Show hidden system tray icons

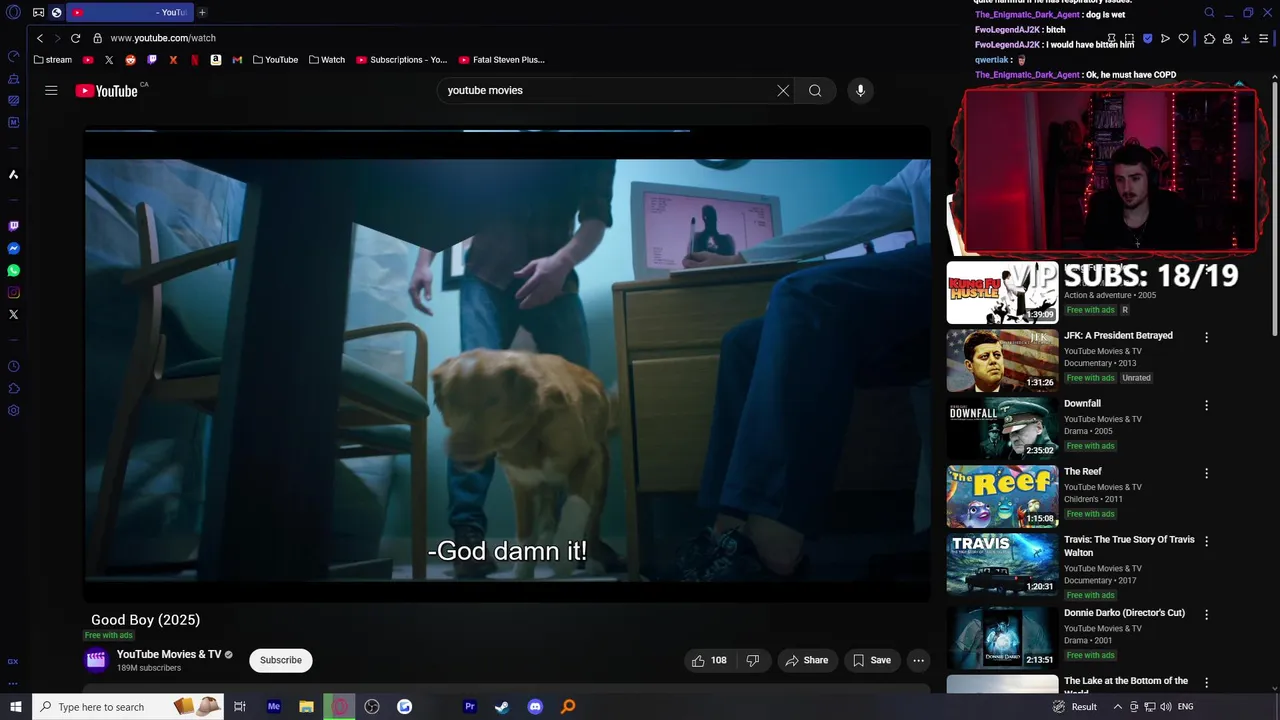(x=1117, y=707)
